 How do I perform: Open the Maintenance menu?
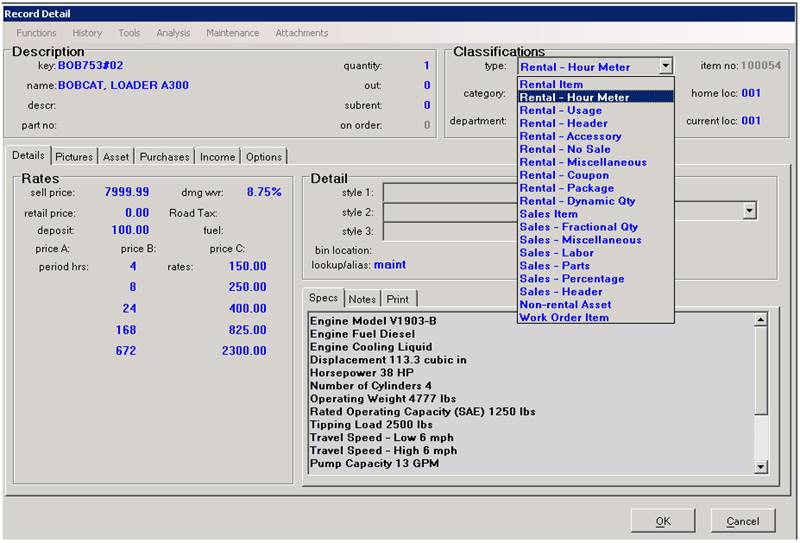[x=233, y=33]
